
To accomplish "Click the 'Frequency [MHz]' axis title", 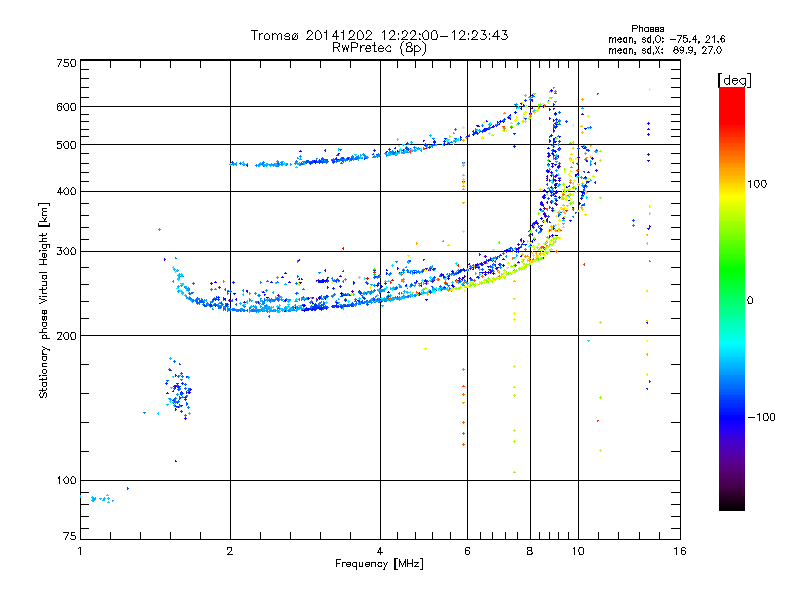I will click(379, 564).
